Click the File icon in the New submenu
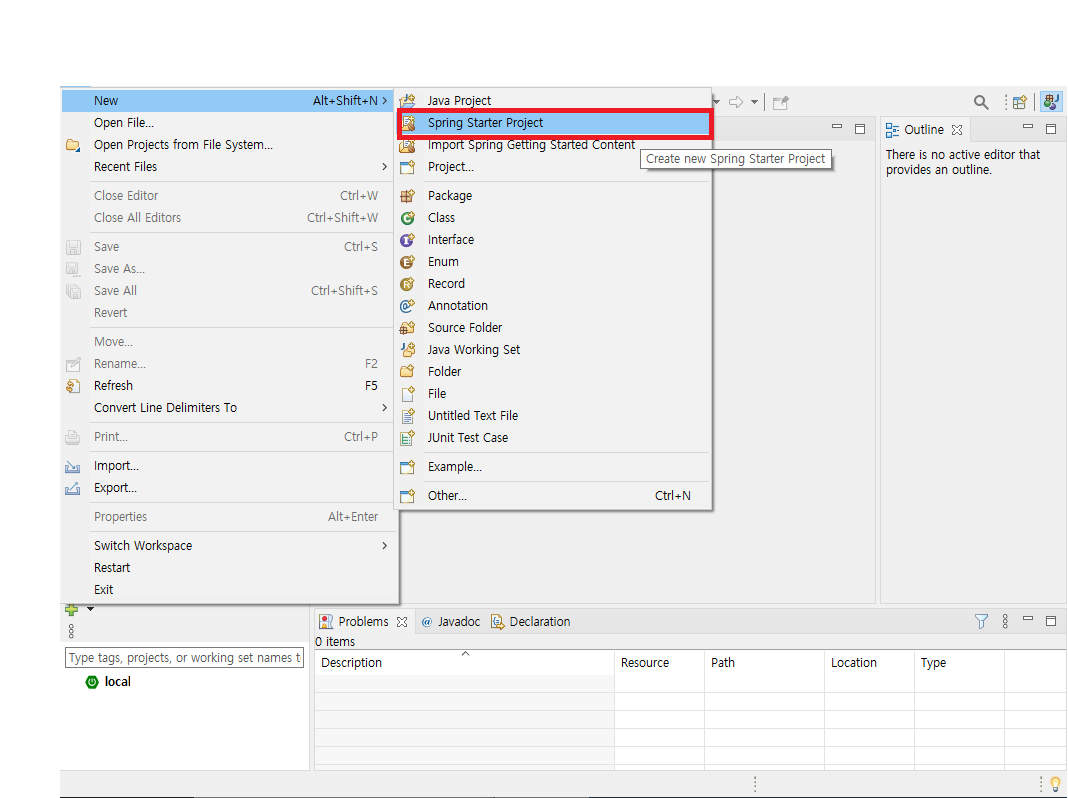Image resolution: width=1068 pixels, height=798 pixels. click(407, 394)
